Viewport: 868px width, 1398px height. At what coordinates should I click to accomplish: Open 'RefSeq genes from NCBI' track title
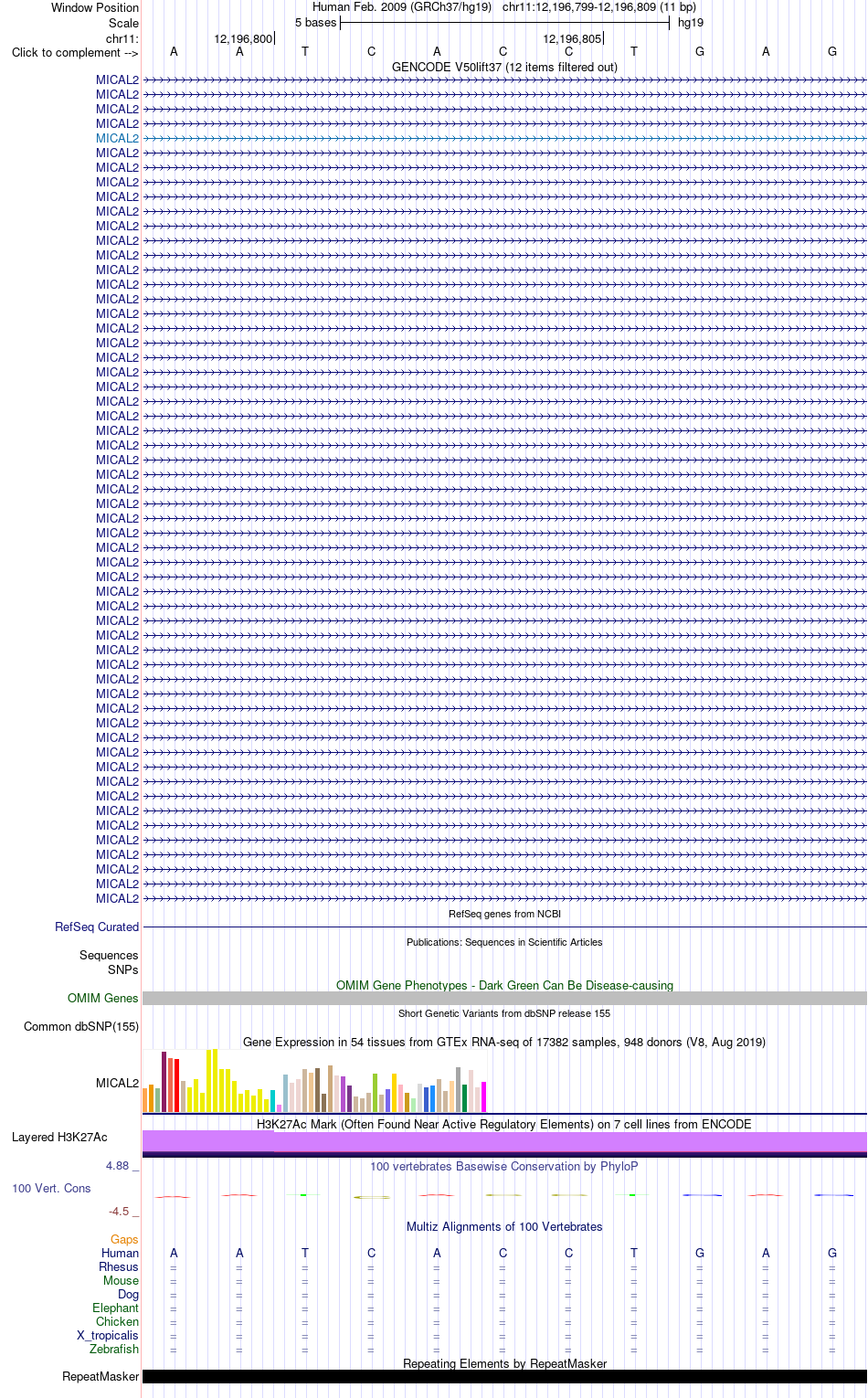(504, 914)
